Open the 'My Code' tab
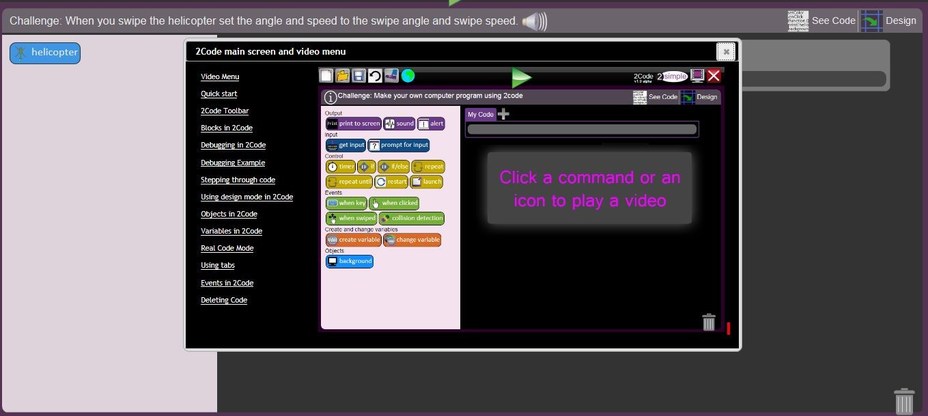Screen dimensions: 928x416 (480, 114)
